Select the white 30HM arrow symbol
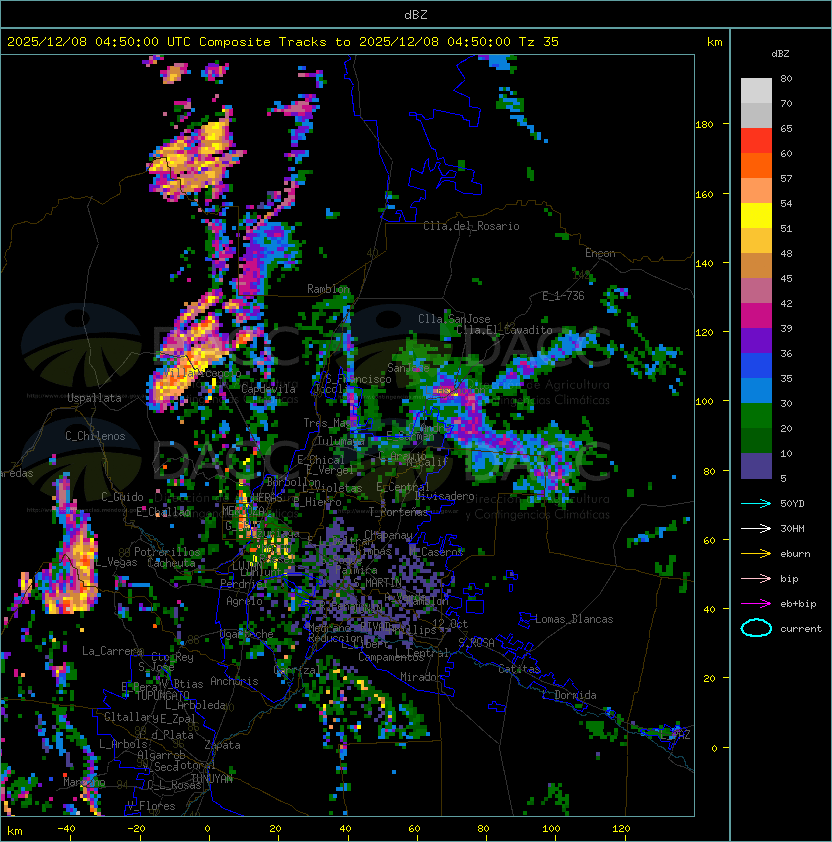 point(756,528)
